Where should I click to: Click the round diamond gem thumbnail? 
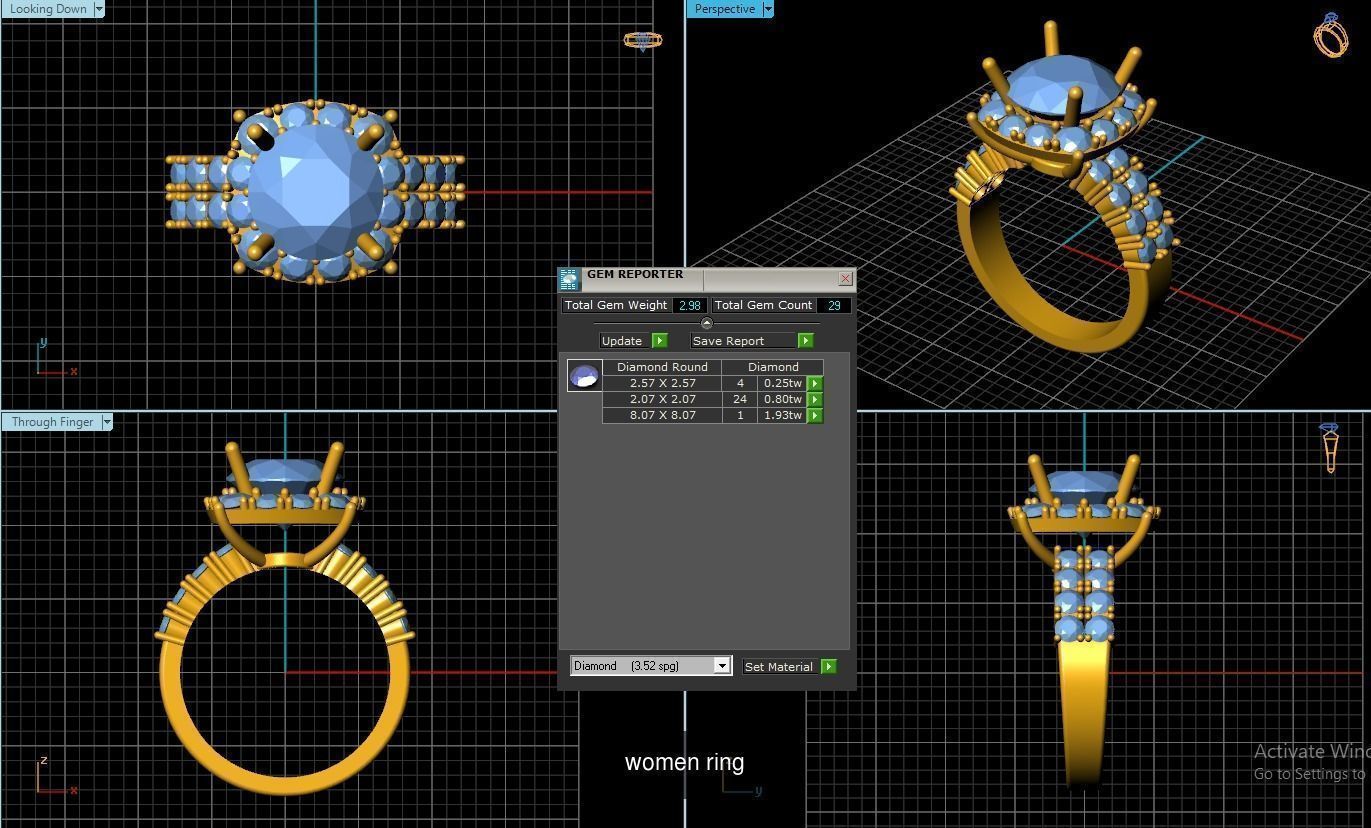click(584, 376)
